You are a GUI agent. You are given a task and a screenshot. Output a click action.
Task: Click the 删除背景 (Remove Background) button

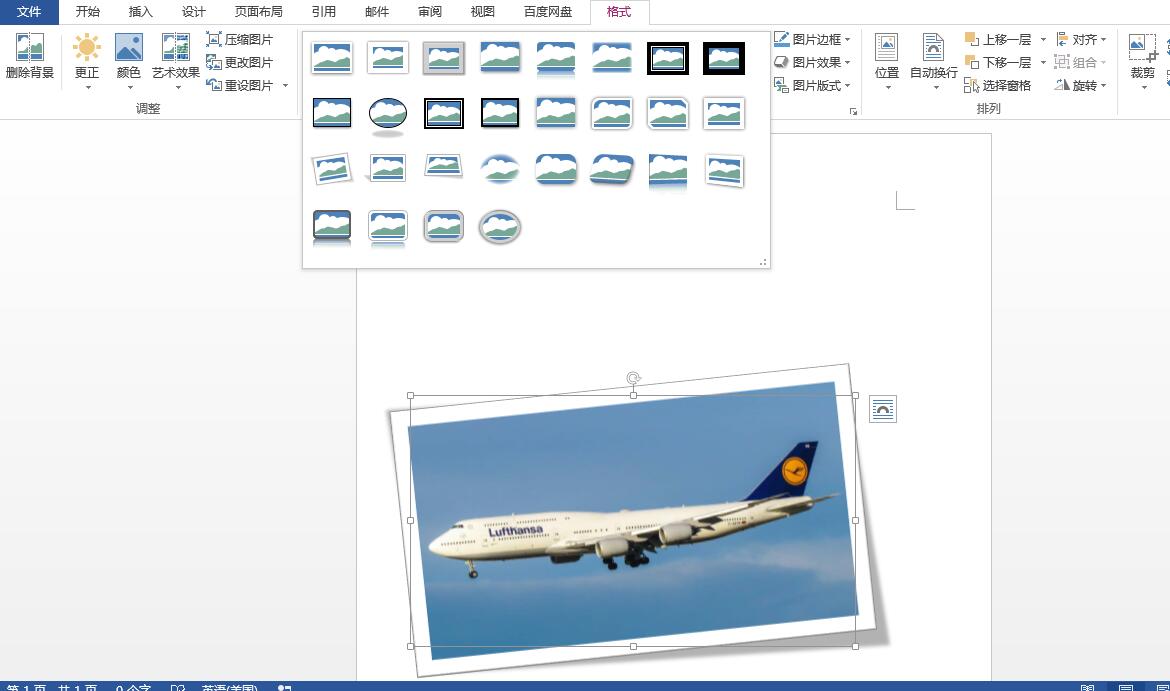point(30,57)
